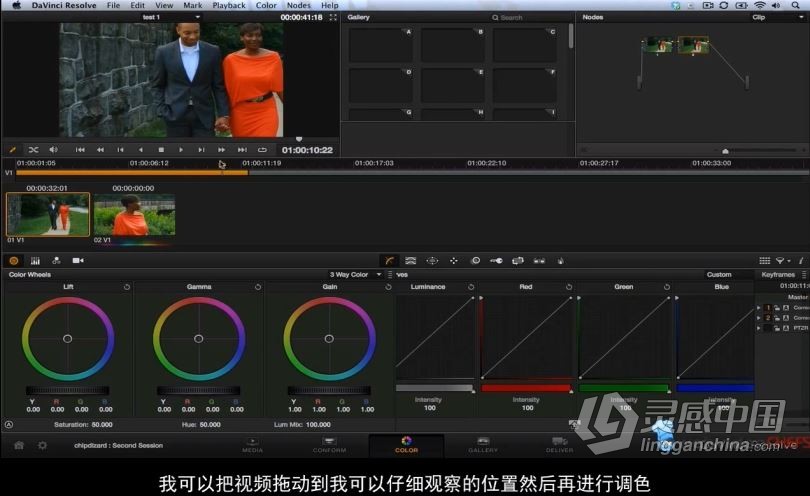This screenshot has height=496, width=810.
Task: Click the fast forward button
Action: tap(221, 150)
